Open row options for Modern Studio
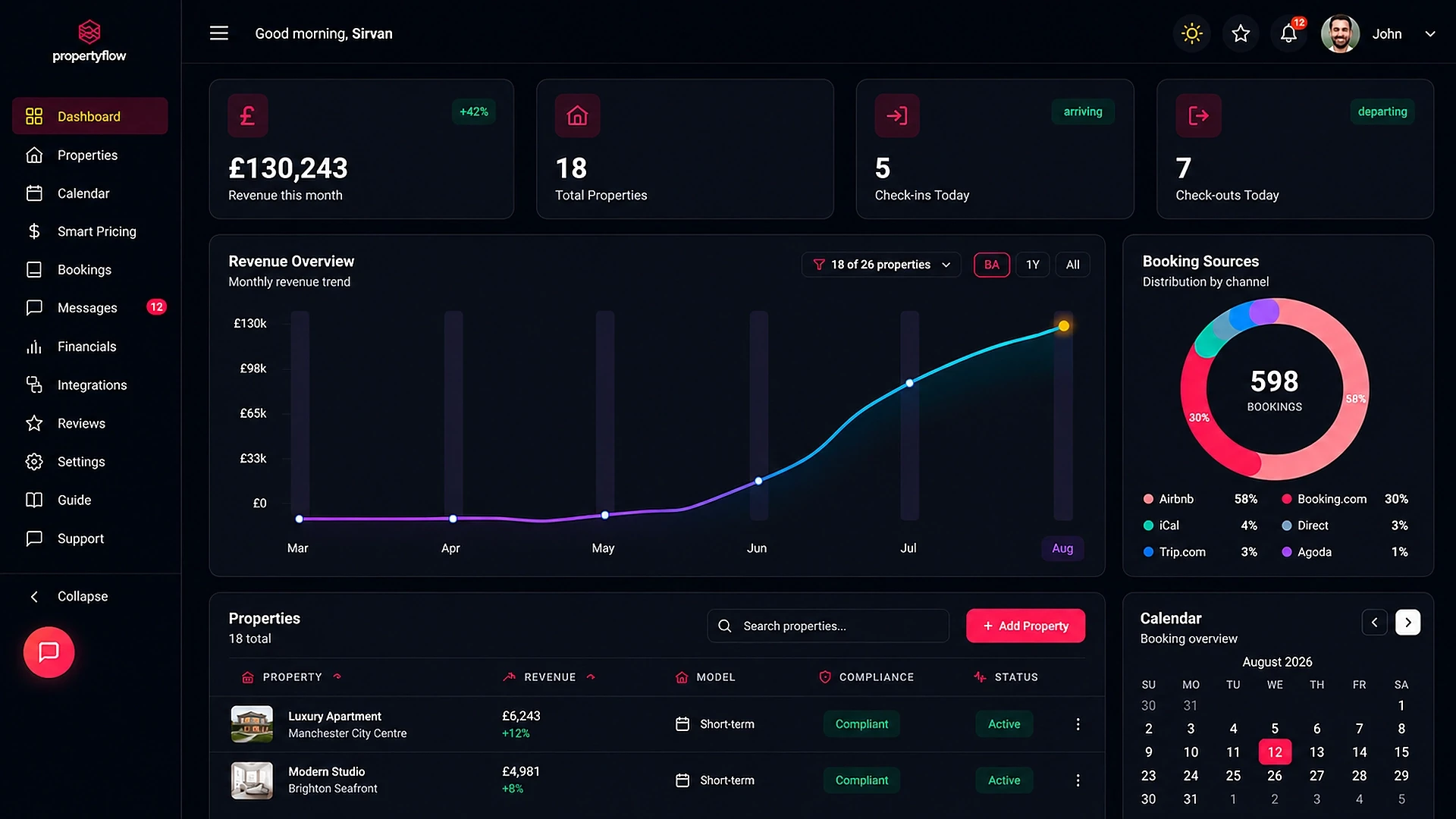This screenshot has height=819, width=1456. point(1078,780)
